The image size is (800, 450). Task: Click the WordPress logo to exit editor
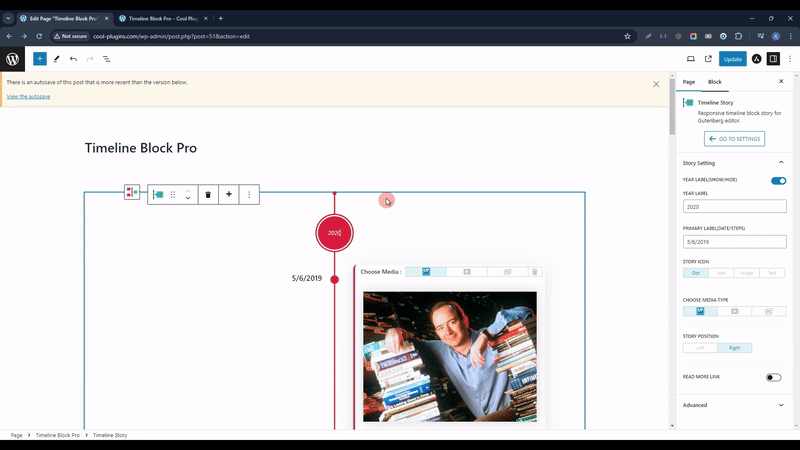(x=13, y=59)
